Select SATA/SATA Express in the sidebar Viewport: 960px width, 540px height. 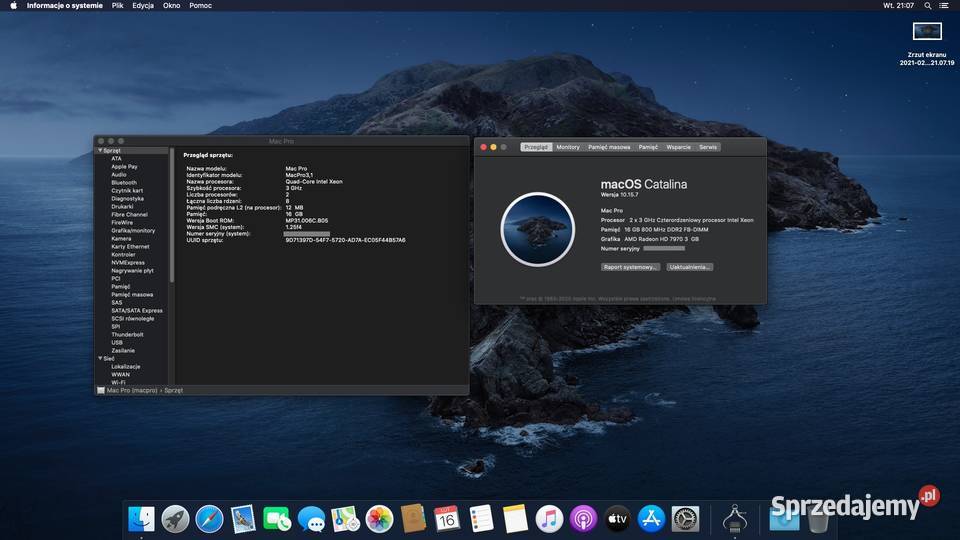tap(137, 310)
